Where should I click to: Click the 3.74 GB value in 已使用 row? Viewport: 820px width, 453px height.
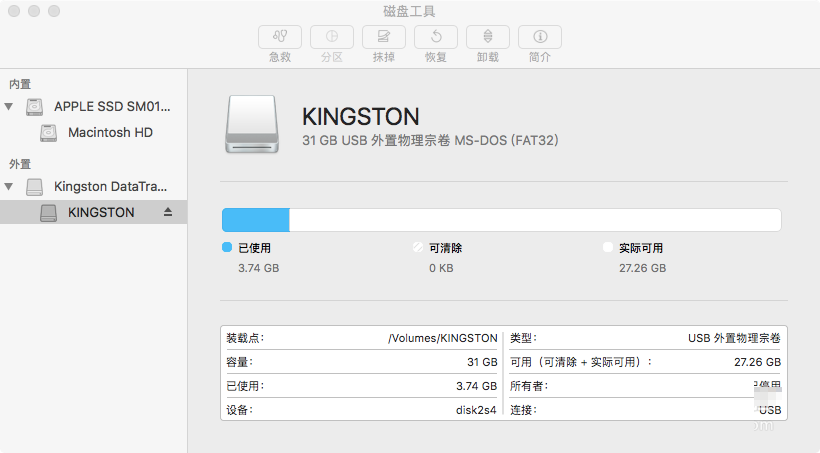pos(476,386)
